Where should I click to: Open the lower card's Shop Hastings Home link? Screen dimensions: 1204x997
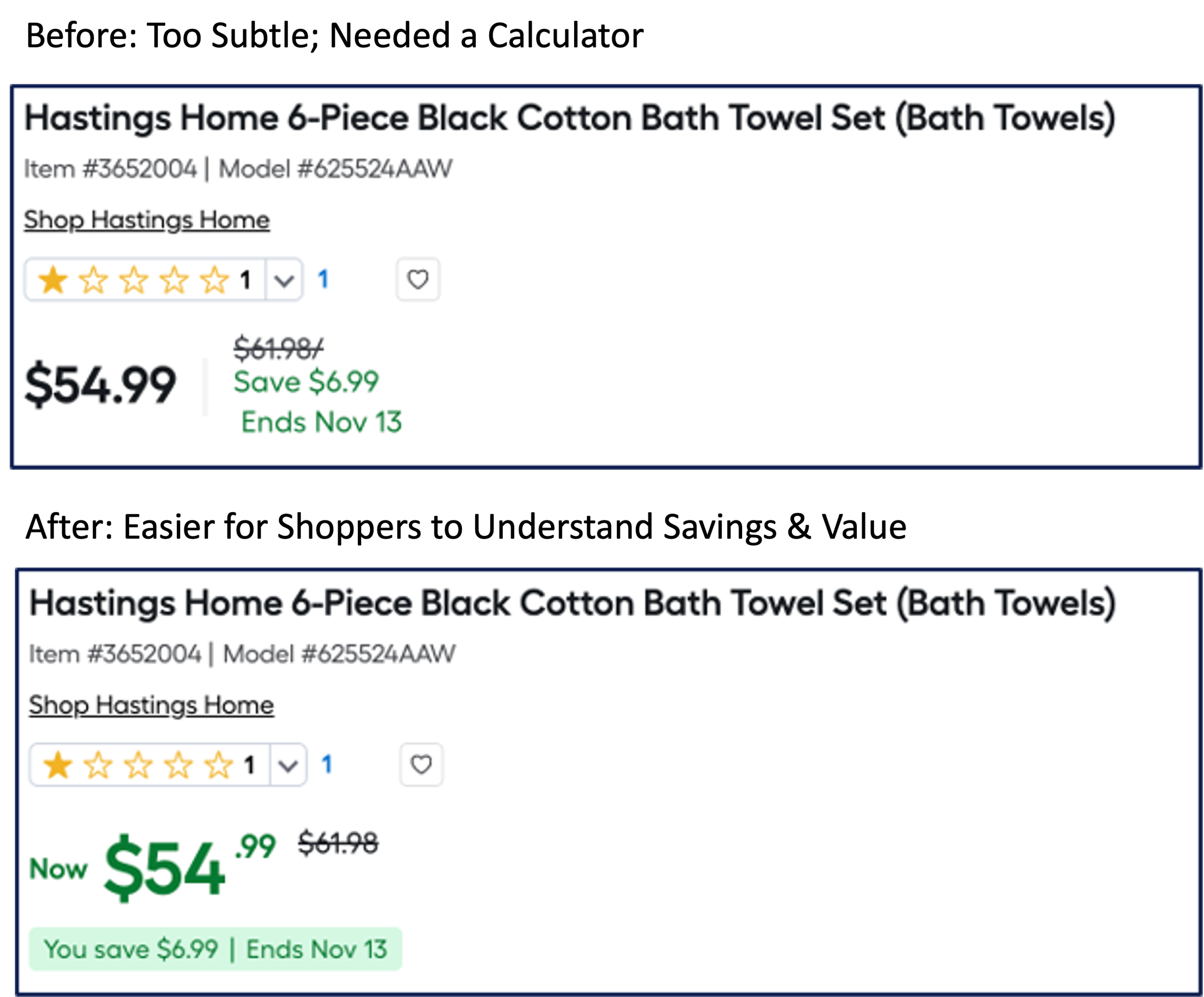point(151,705)
